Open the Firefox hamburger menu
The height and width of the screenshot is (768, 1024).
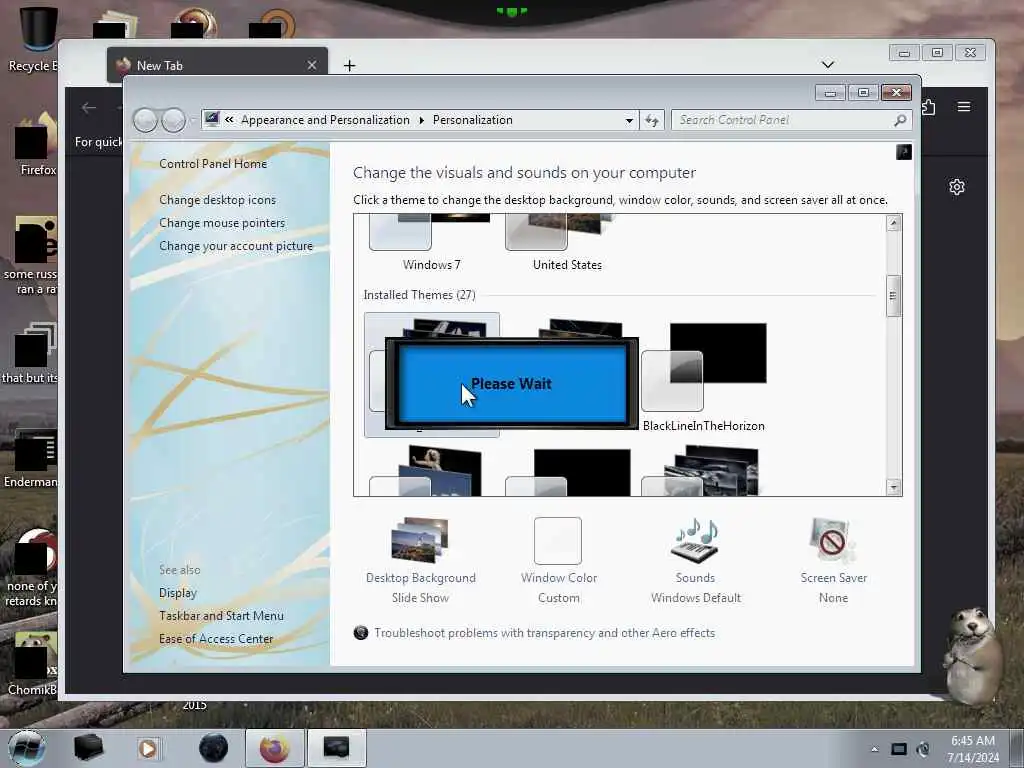(964, 106)
